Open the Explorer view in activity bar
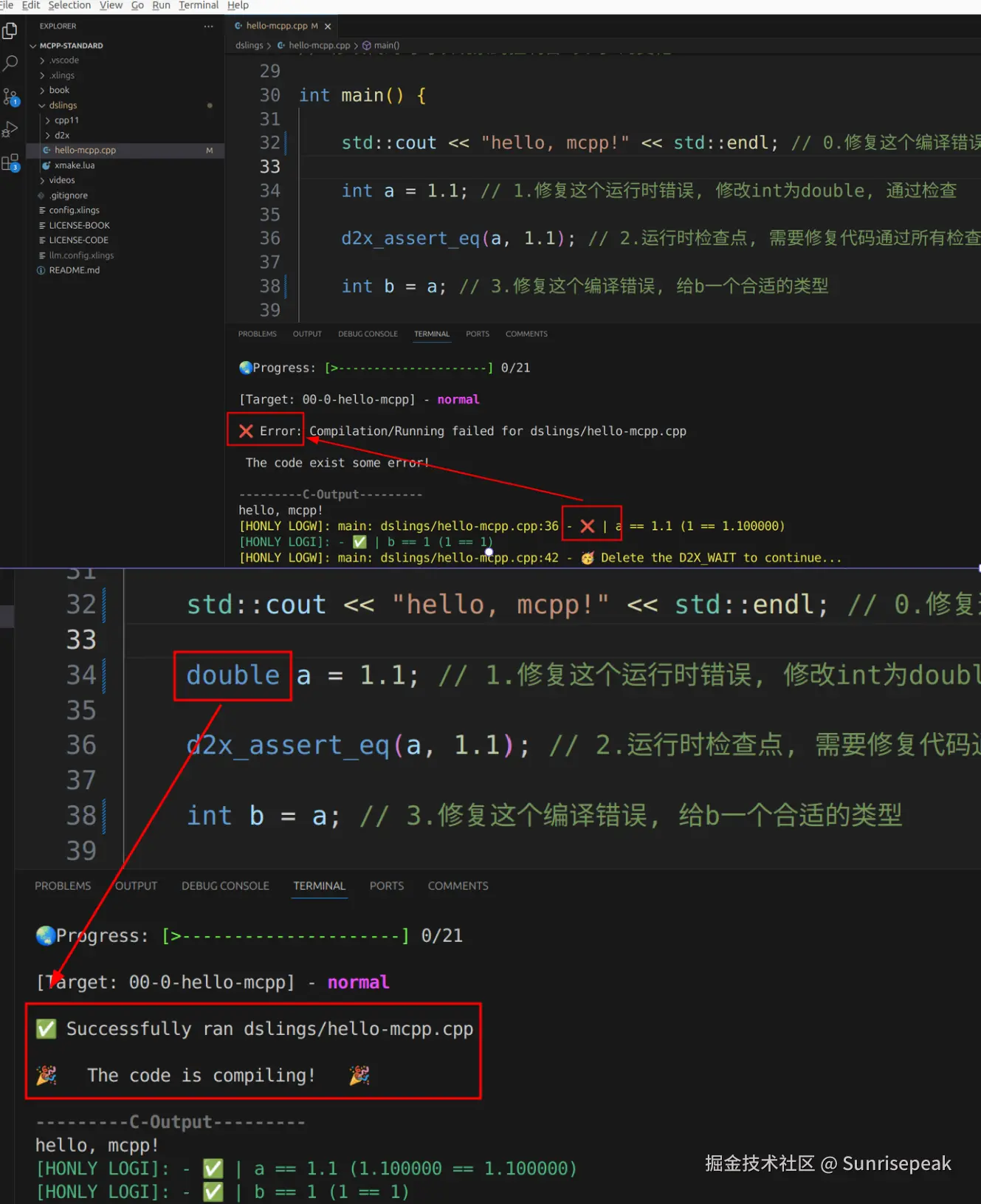The image size is (981, 1204). pos(10,31)
